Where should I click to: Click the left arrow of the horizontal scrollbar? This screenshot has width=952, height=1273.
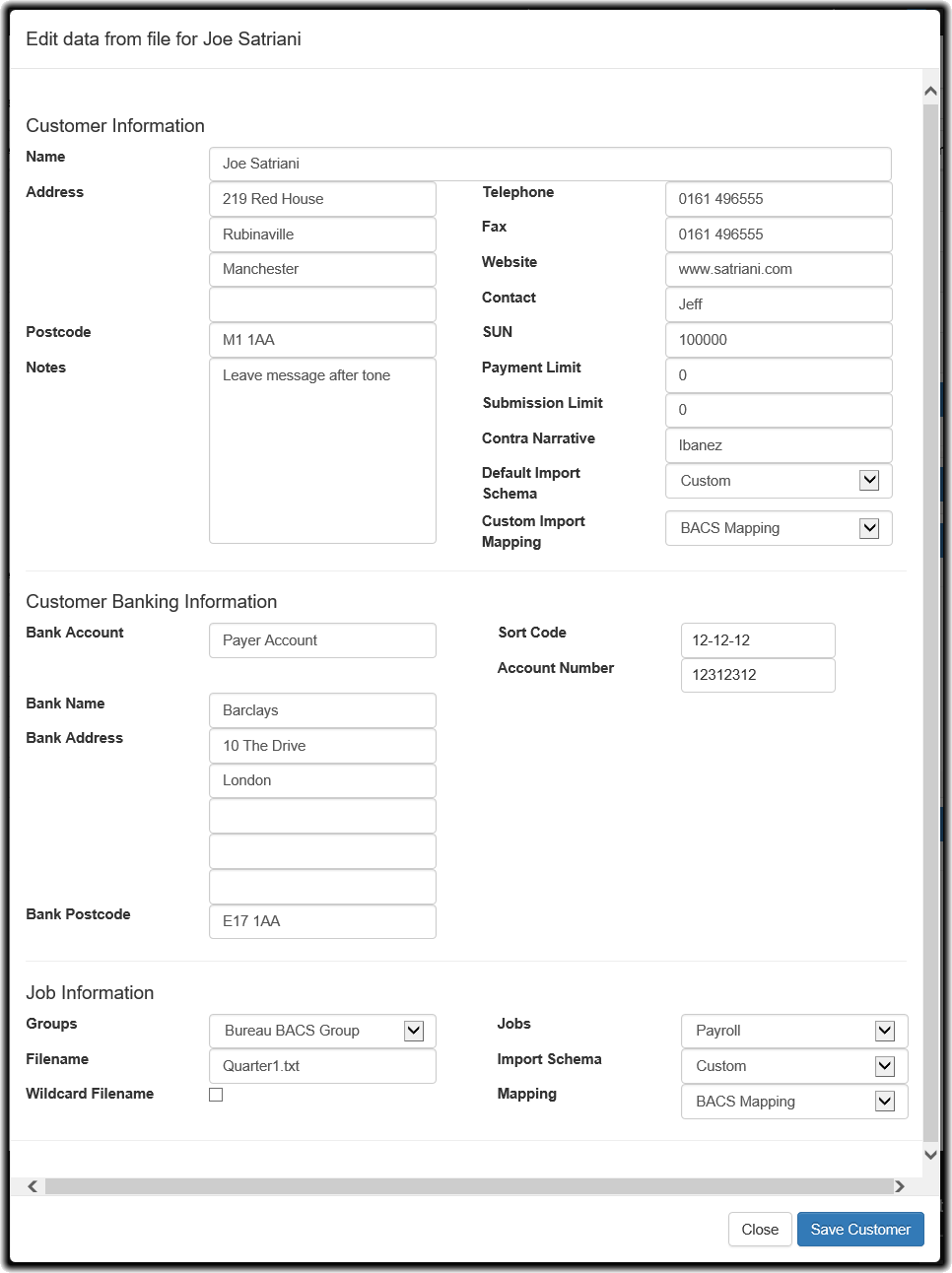[33, 1186]
